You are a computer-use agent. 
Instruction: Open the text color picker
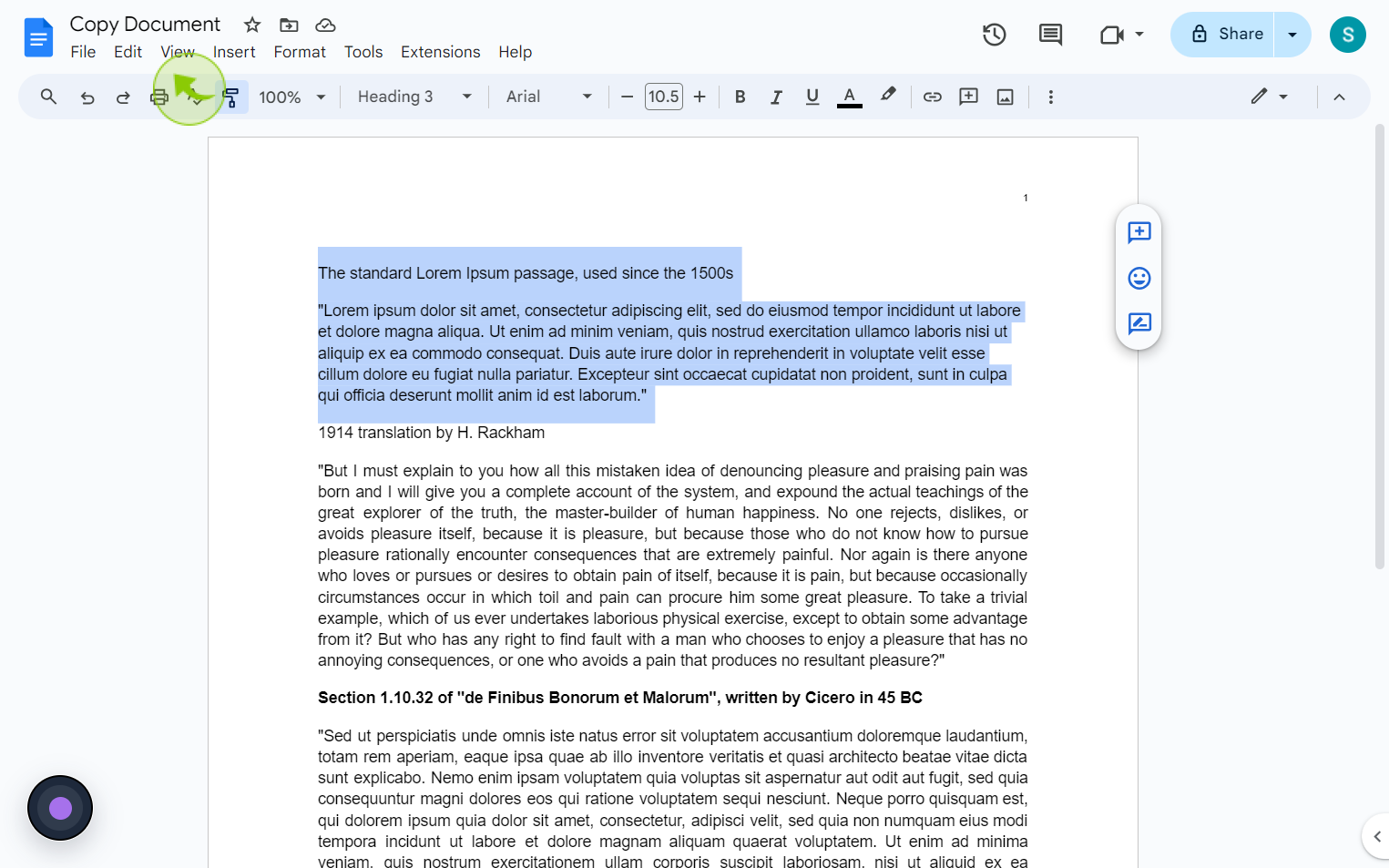[x=850, y=97]
